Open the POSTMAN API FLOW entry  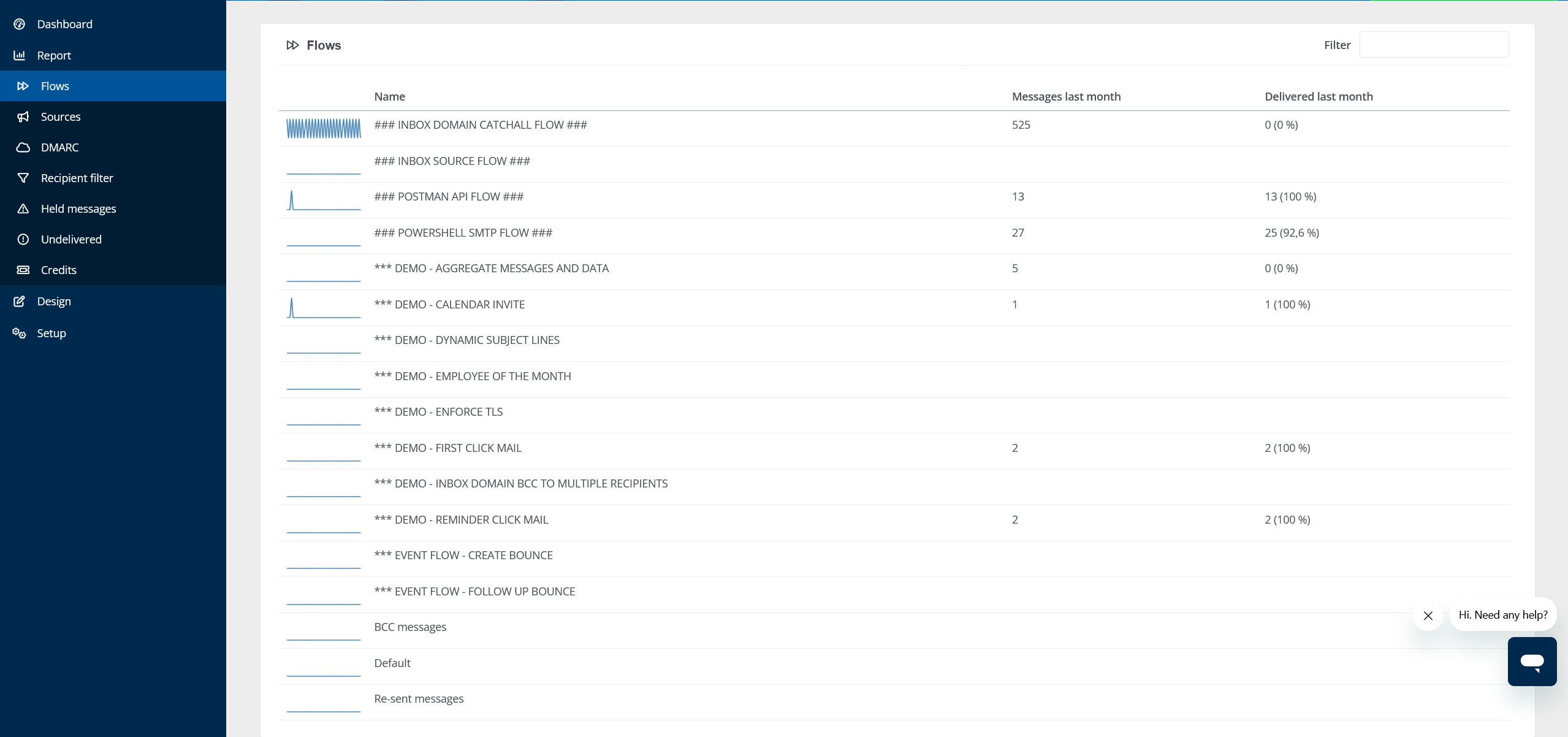click(448, 197)
